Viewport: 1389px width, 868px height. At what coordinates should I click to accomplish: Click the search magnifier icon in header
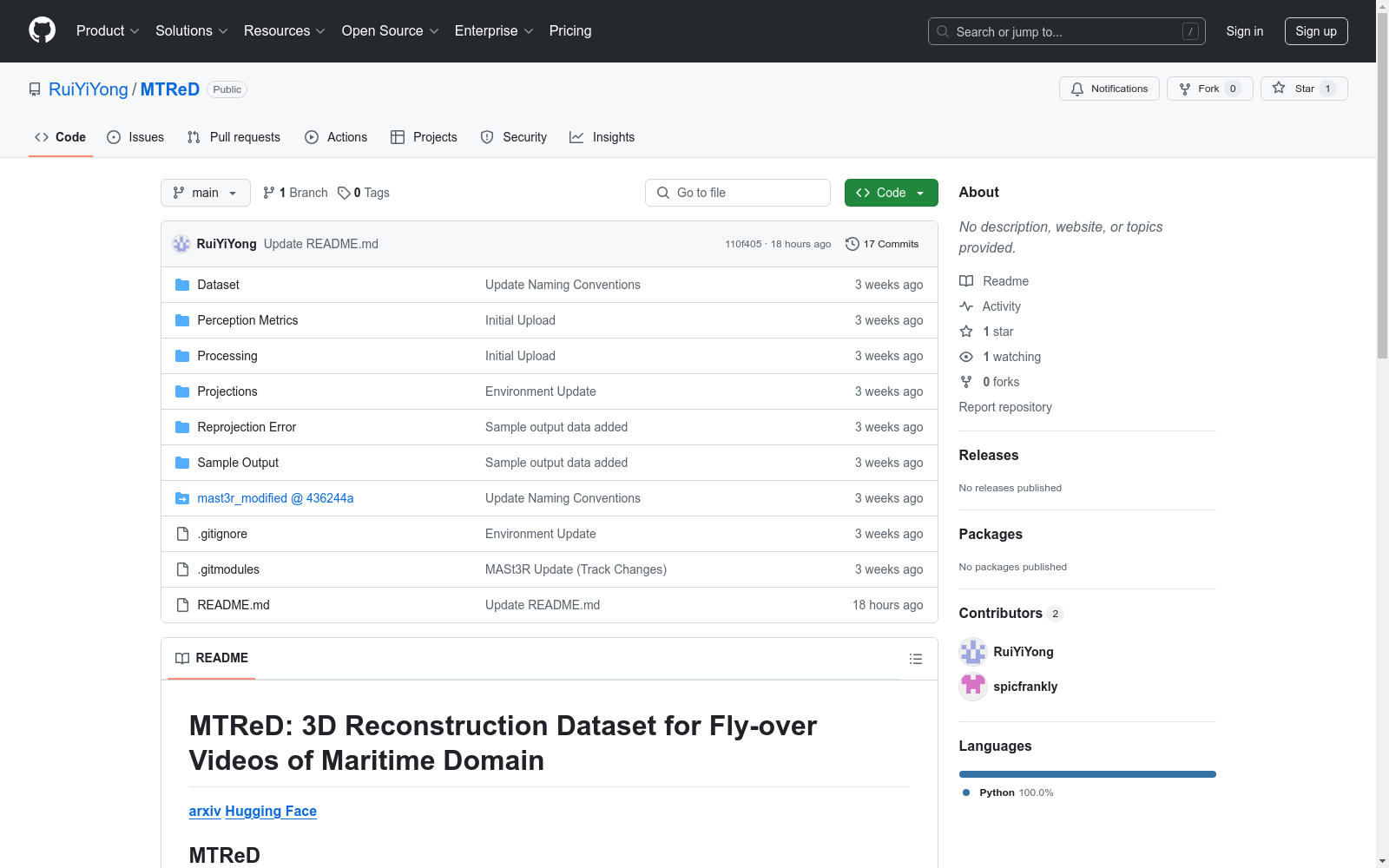[943, 31]
